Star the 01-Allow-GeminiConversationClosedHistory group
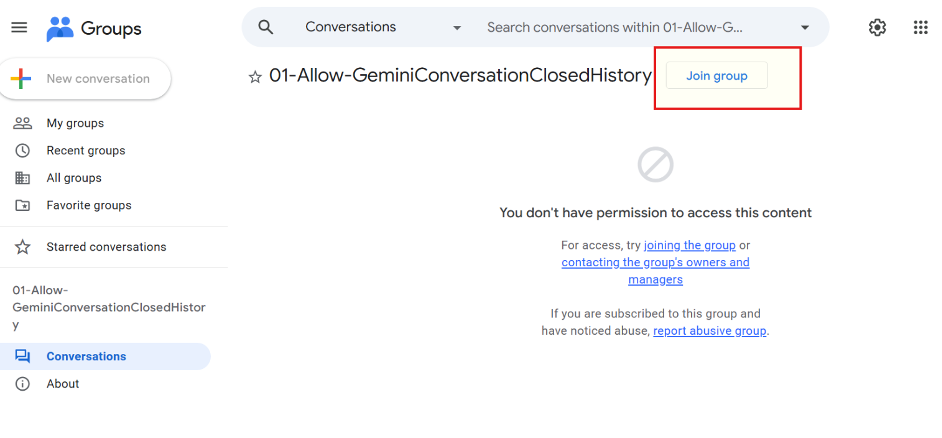Viewport: 942px width, 438px height. coord(255,77)
